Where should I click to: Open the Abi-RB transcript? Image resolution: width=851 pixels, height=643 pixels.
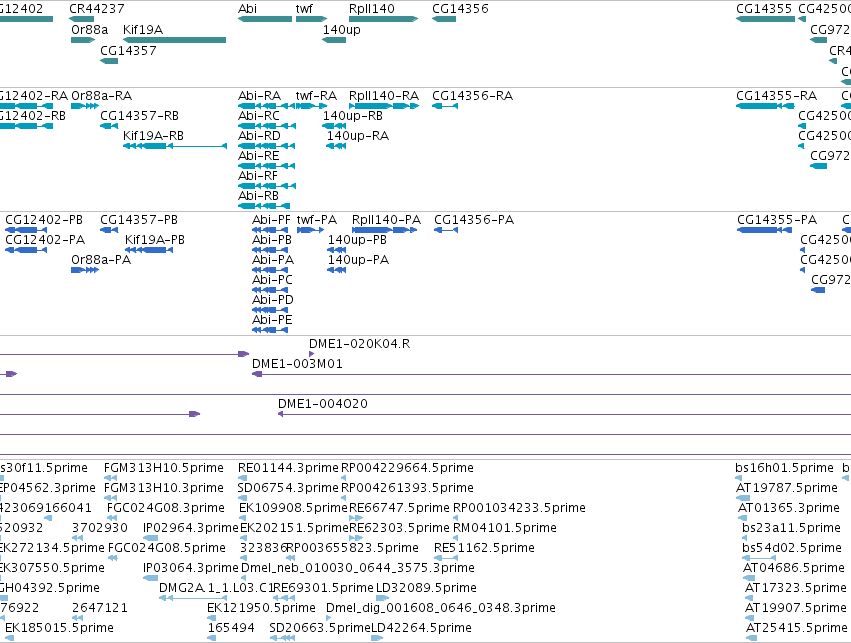pos(264,206)
